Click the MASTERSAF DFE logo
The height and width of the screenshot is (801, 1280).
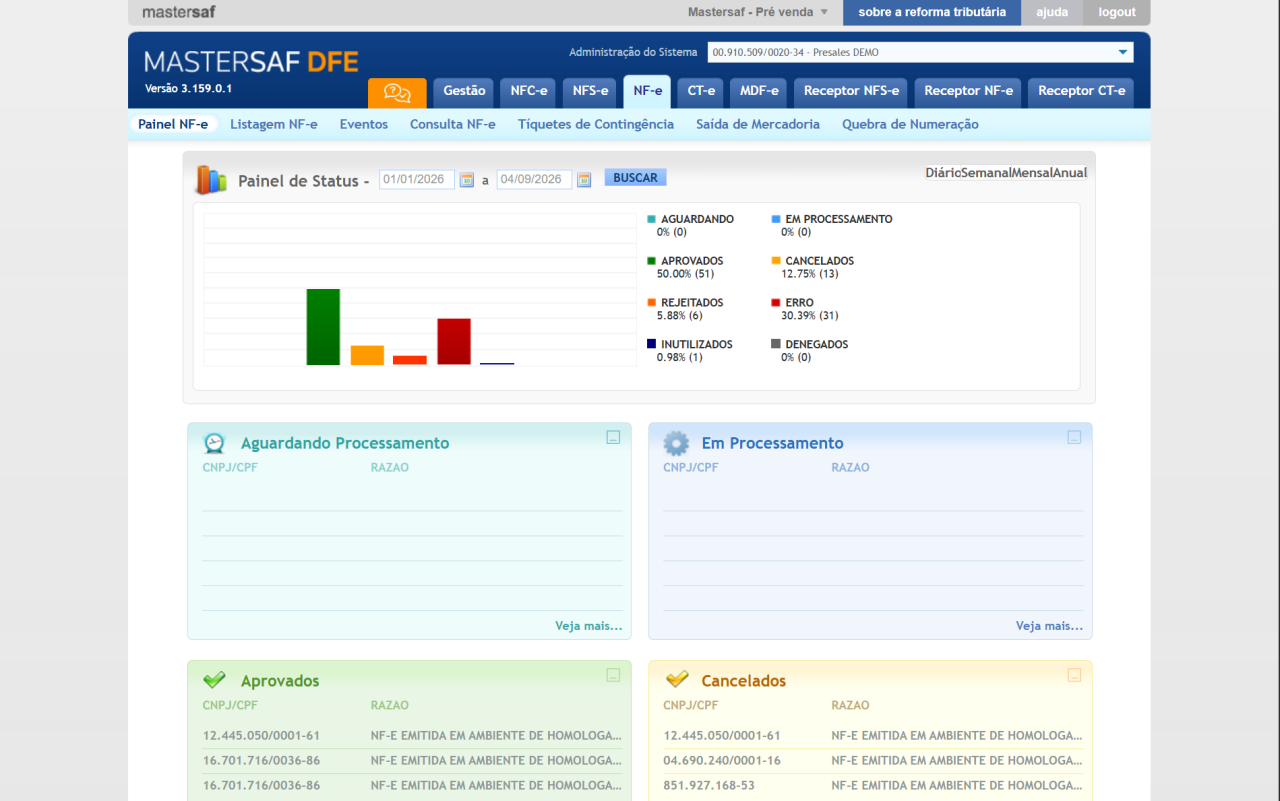pyautogui.click(x=251, y=61)
